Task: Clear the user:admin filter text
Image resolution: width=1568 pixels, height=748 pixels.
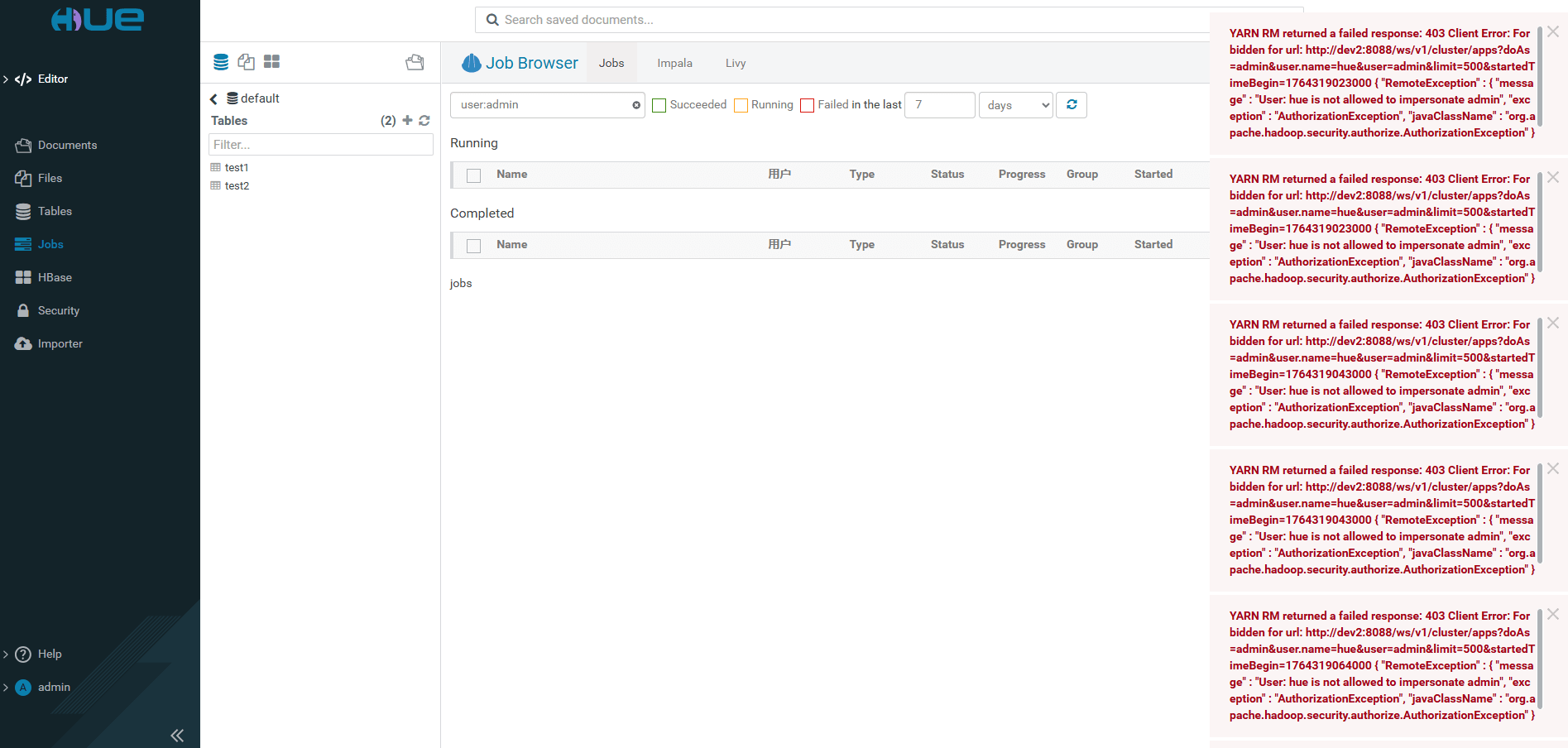Action: pyautogui.click(x=635, y=105)
